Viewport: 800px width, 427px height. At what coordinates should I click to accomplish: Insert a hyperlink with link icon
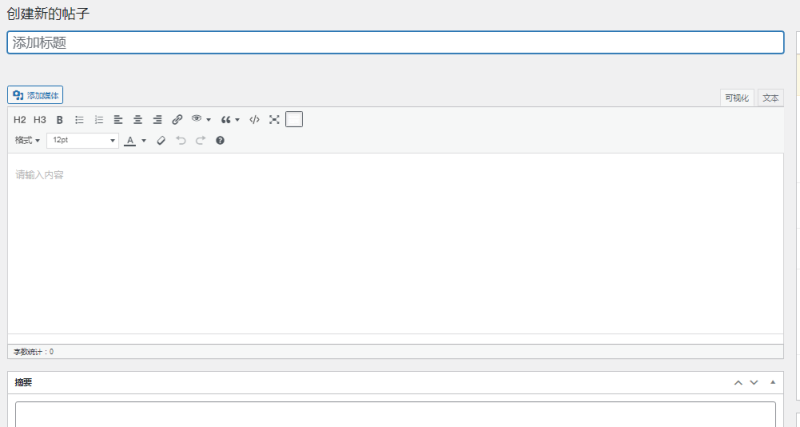coord(177,120)
